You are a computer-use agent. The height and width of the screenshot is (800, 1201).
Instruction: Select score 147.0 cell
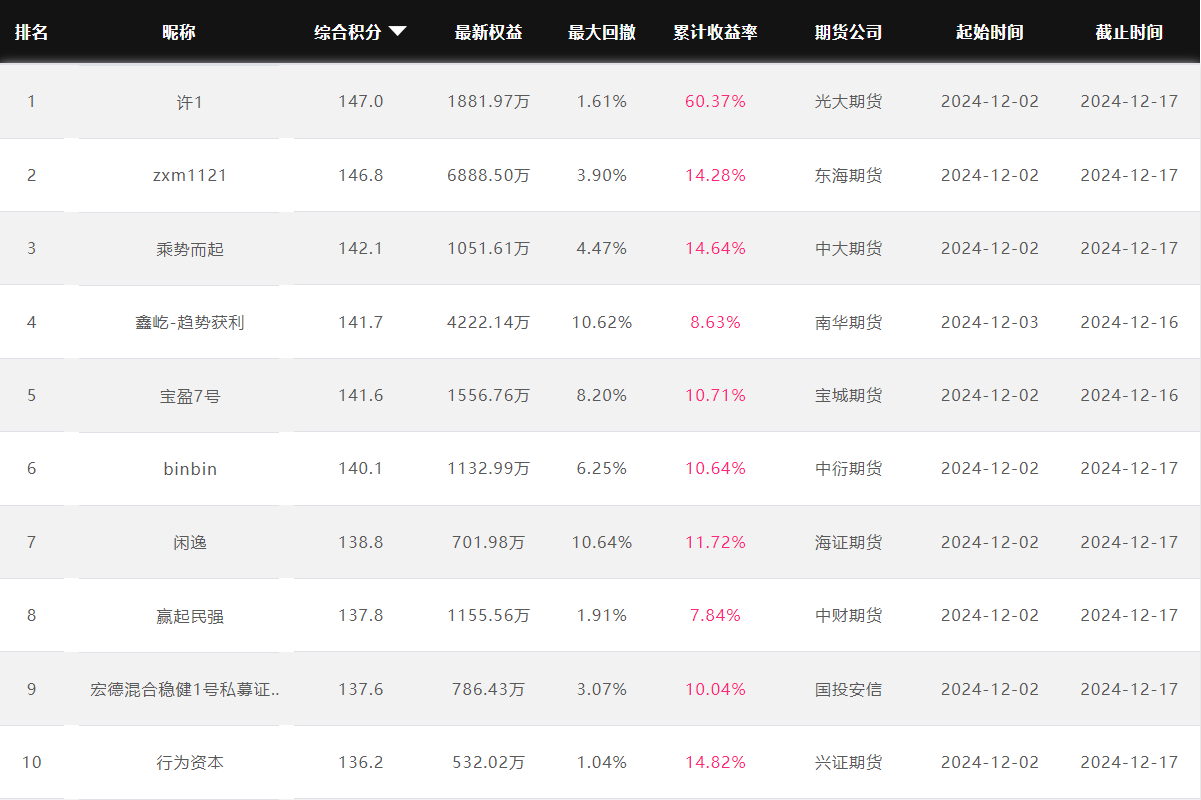(x=360, y=102)
